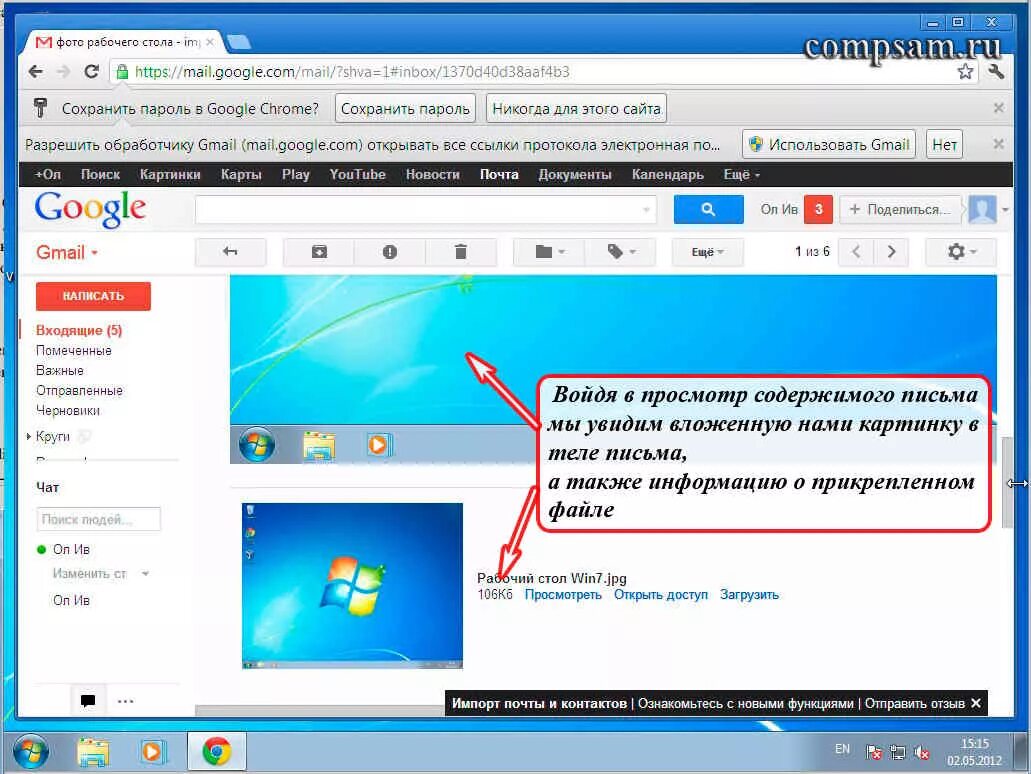The width and height of the screenshot is (1031, 774).
Task: Open notifications badge showing 3
Action: coord(818,209)
